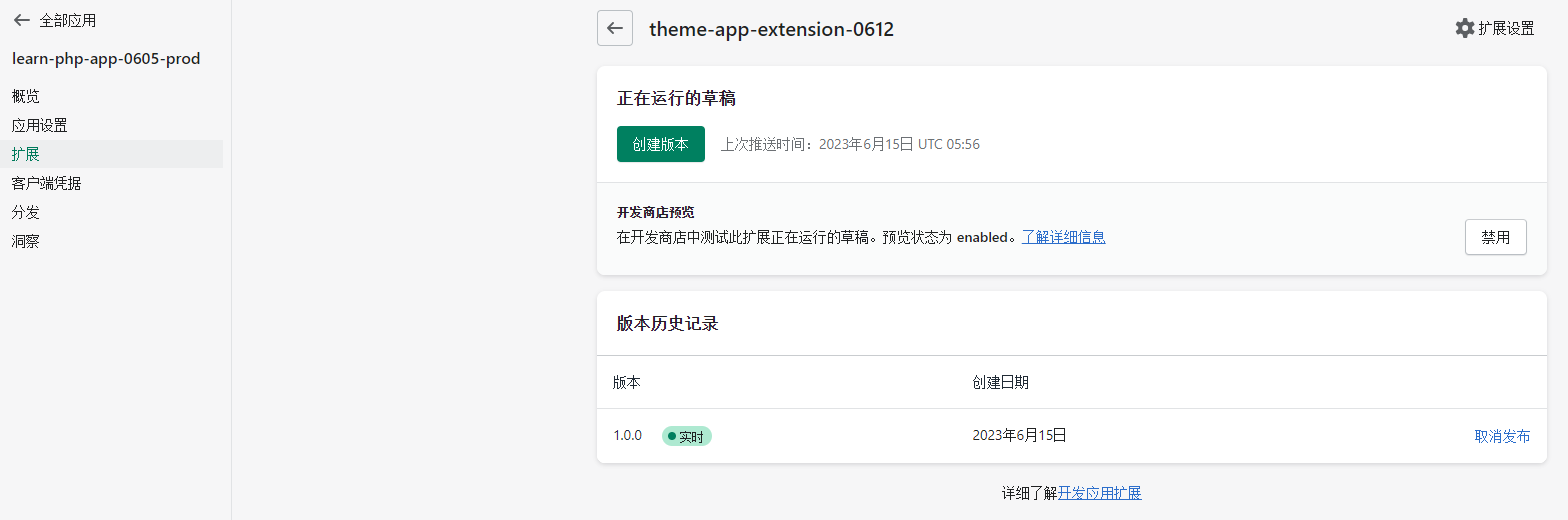Navigate to 分发 in the sidebar

(26, 212)
